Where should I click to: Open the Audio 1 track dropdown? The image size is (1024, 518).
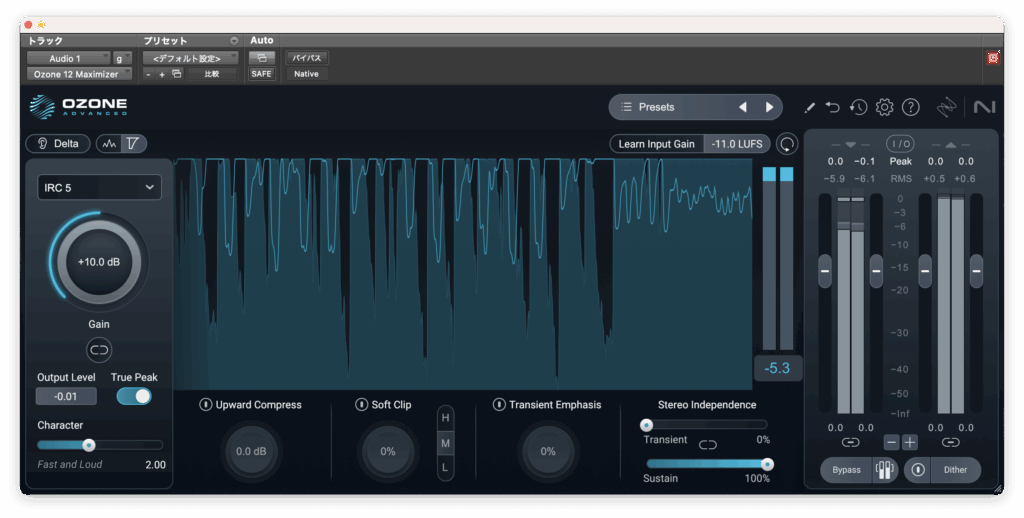click(68, 58)
